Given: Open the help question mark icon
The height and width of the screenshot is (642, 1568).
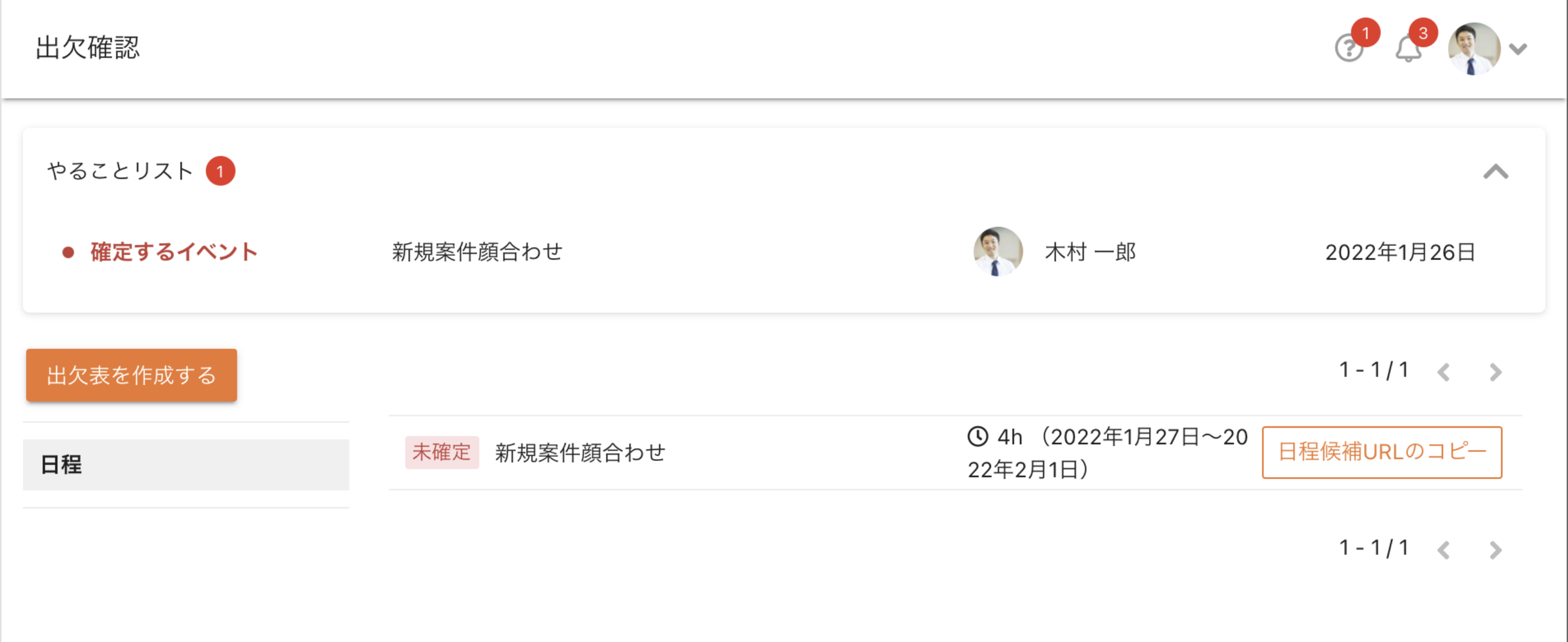Looking at the screenshot, I should pos(1349,49).
